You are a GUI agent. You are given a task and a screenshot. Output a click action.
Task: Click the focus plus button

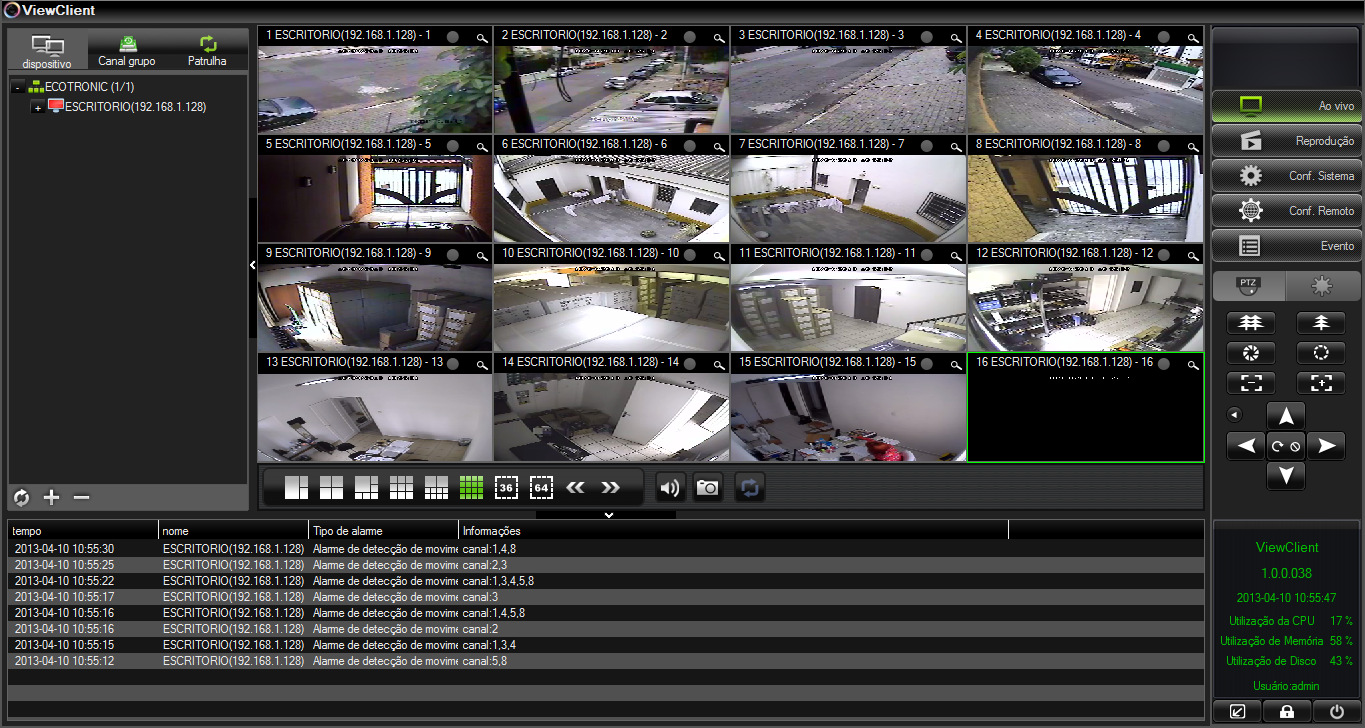1321,383
